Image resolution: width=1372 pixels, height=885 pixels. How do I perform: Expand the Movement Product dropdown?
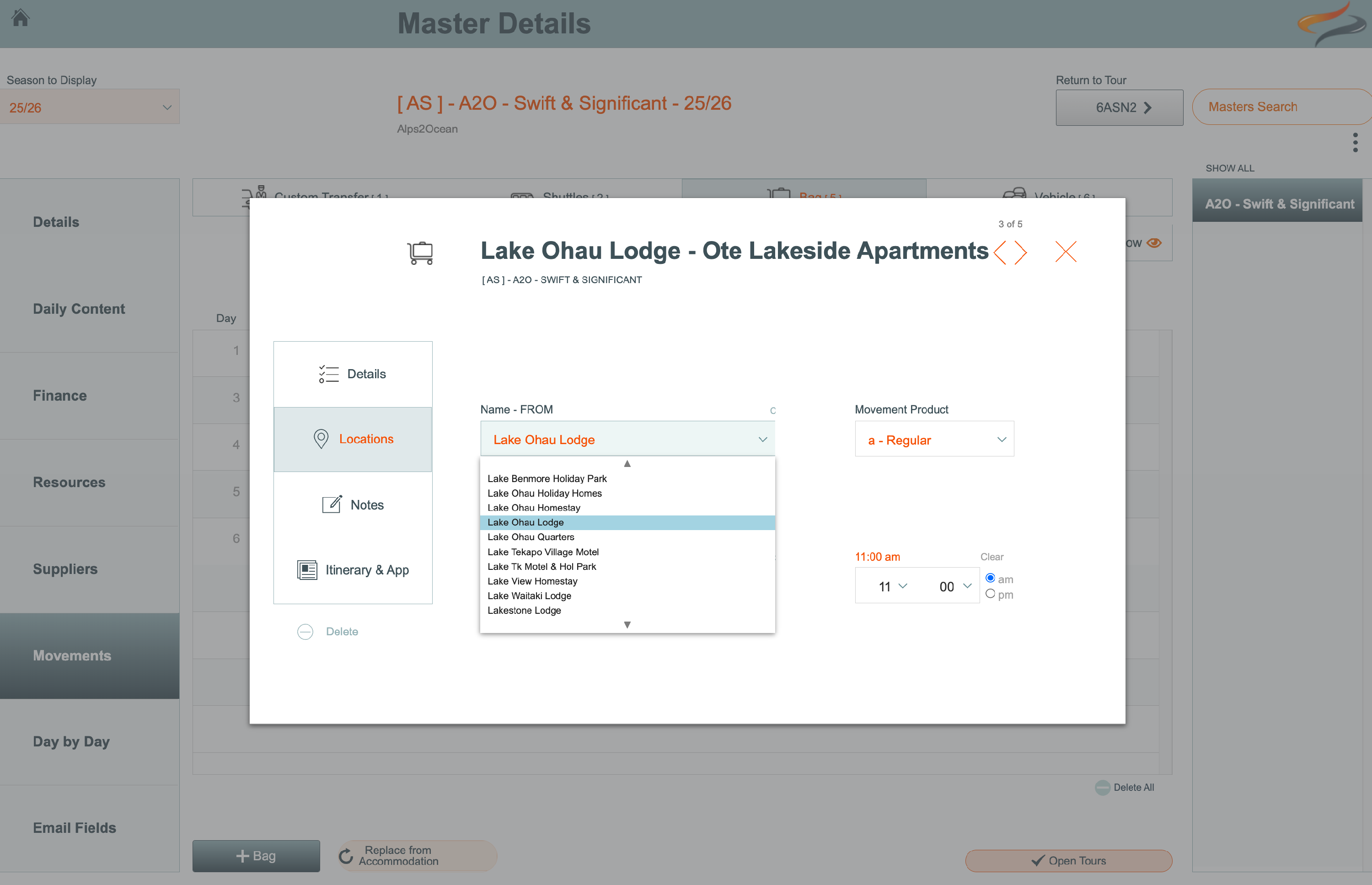(934, 440)
